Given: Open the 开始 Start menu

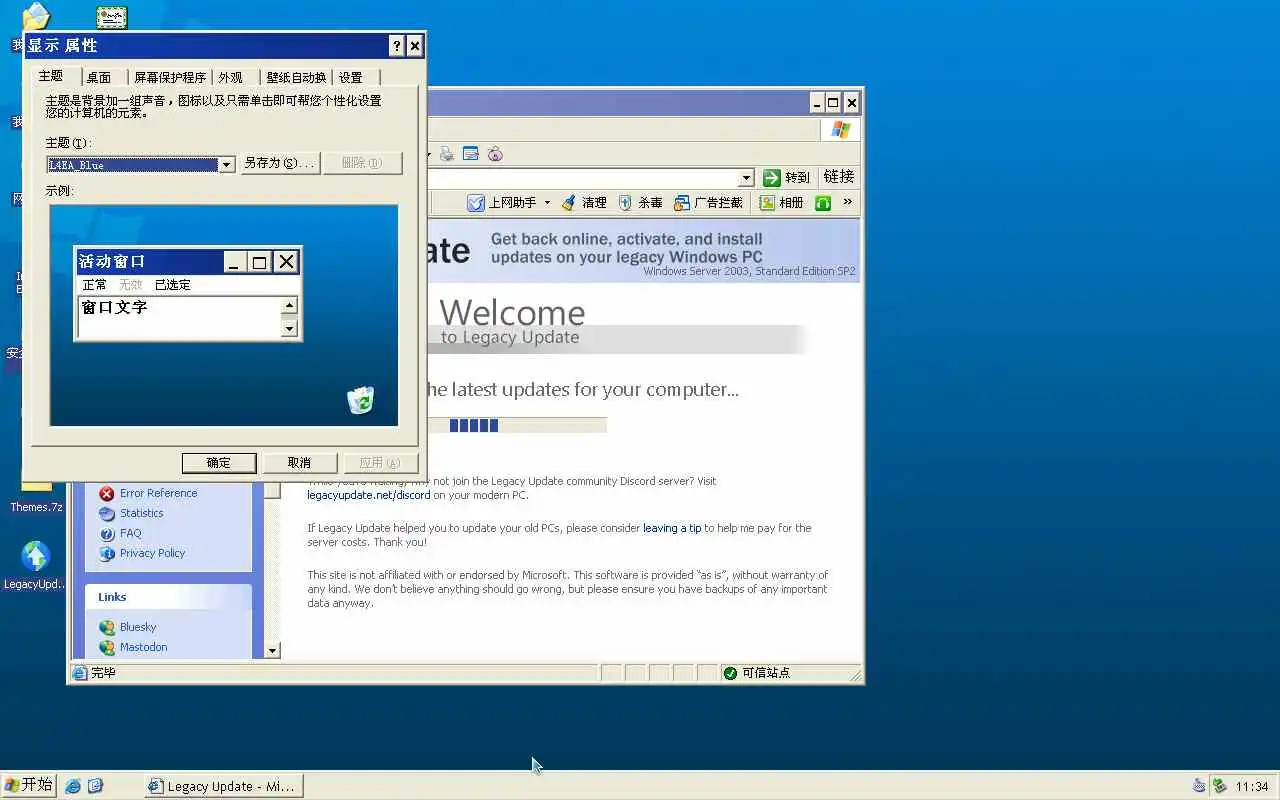Looking at the screenshot, I should [28, 785].
